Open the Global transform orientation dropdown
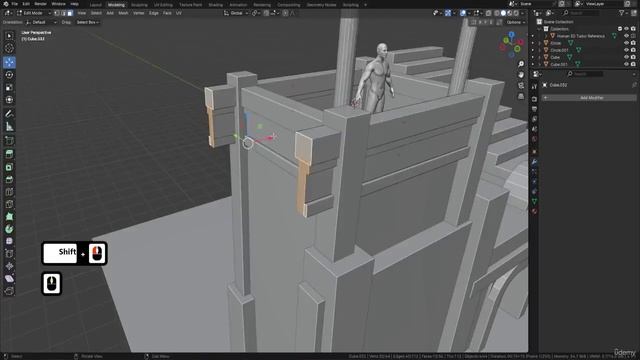This screenshot has width=640, height=360. point(236,13)
